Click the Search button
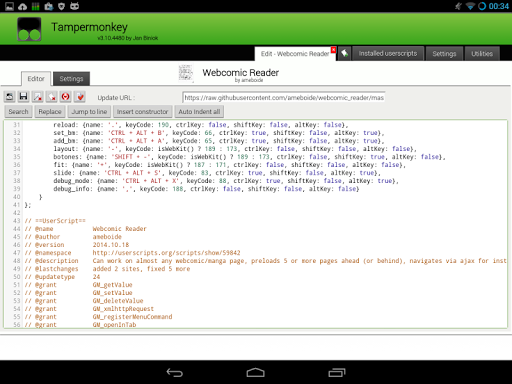 click(18, 112)
